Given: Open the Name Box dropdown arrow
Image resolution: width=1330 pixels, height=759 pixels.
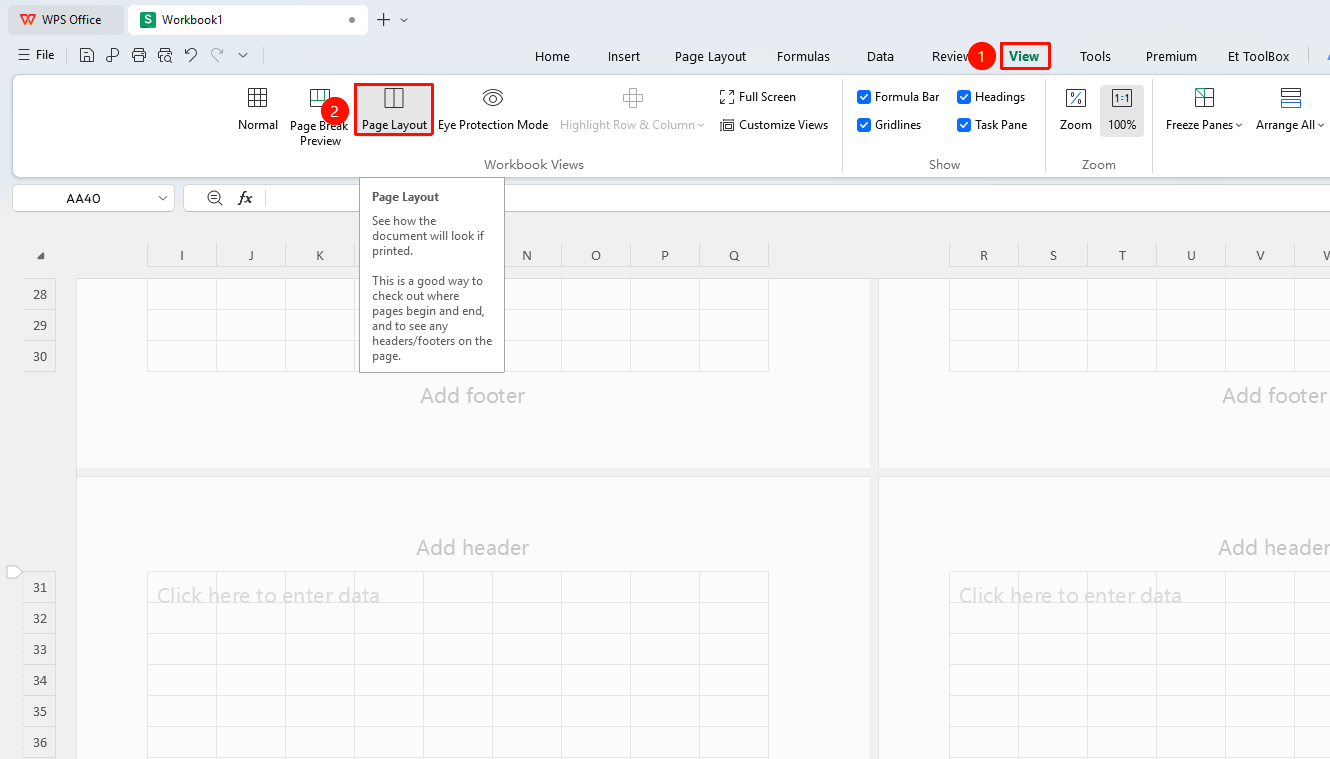Looking at the screenshot, I should pos(163,198).
